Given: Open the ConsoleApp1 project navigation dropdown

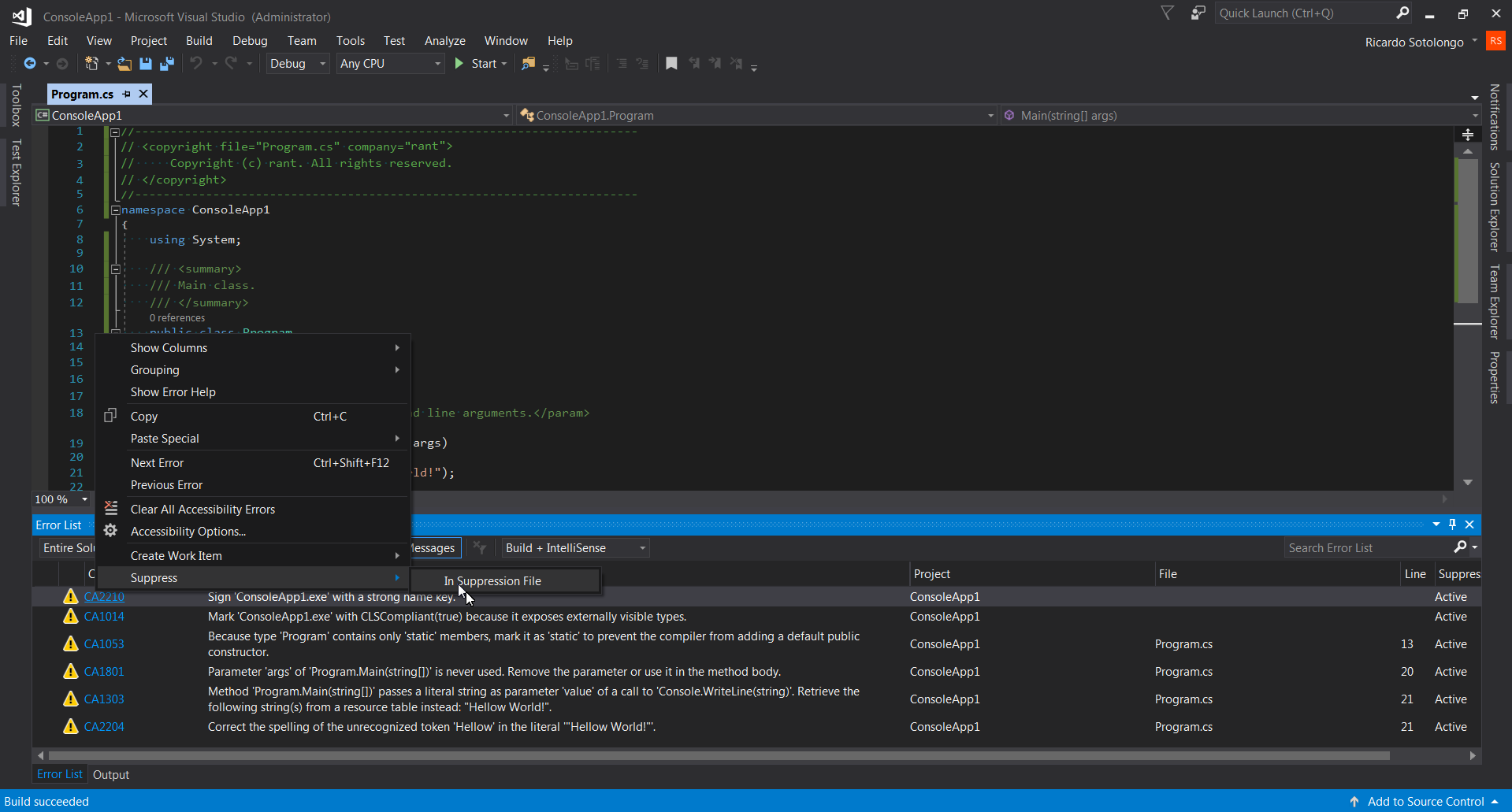Looking at the screenshot, I should pyautogui.click(x=273, y=116).
